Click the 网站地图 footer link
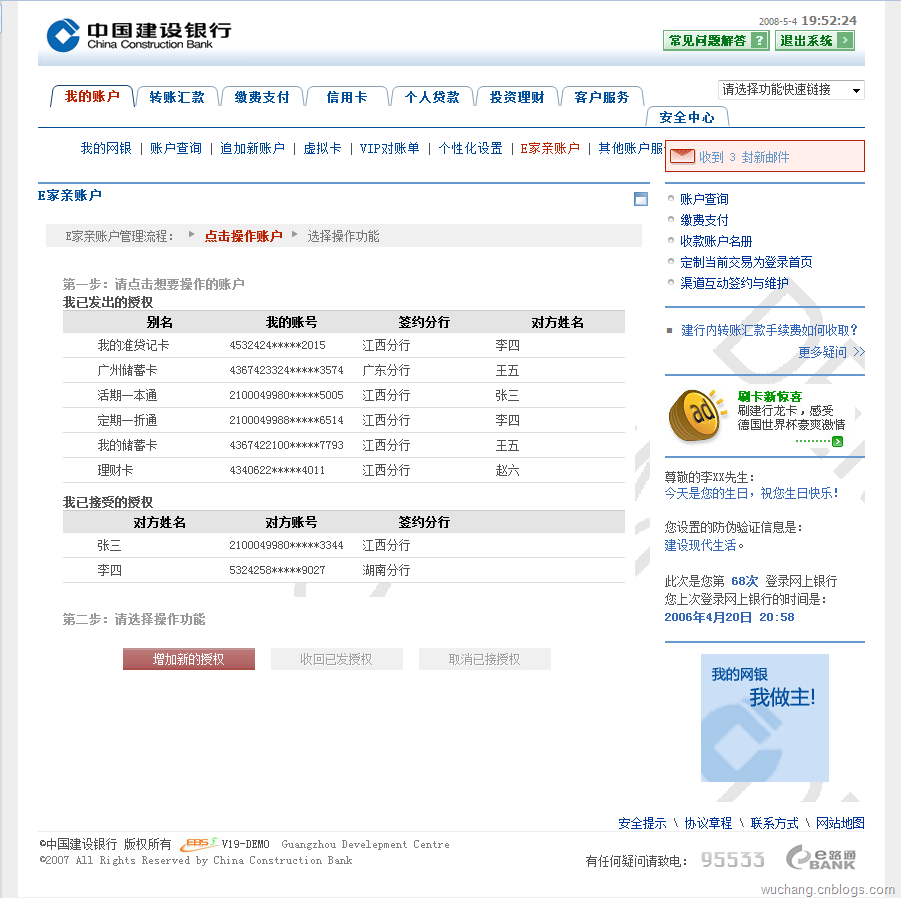This screenshot has height=898, width=901. 840,823
